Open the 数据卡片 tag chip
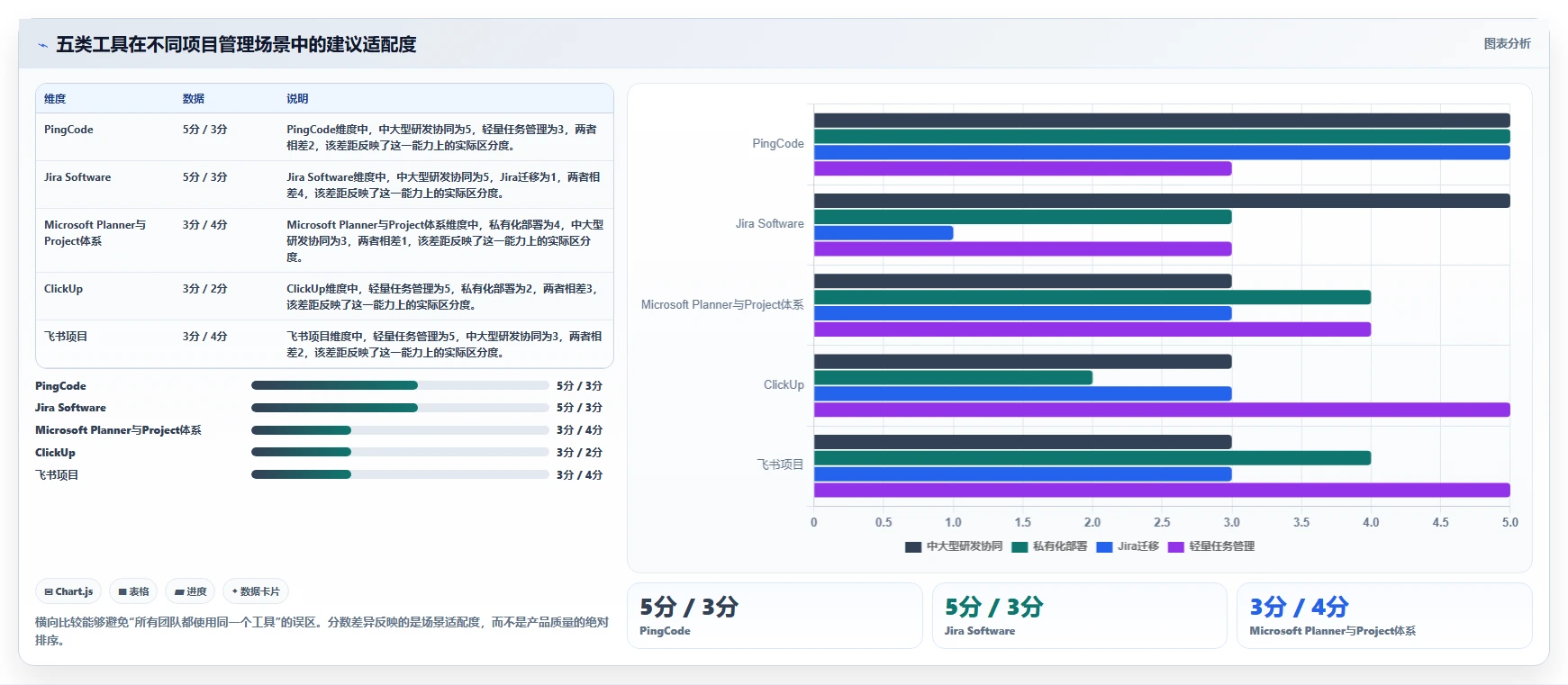Screen dimensions: 1568x685 click(x=256, y=591)
